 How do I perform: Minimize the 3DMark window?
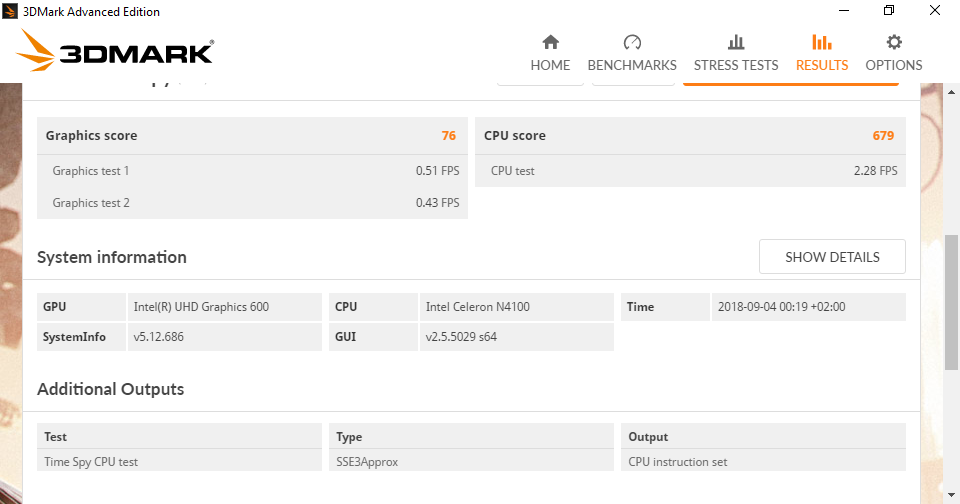click(x=844, y=11)
